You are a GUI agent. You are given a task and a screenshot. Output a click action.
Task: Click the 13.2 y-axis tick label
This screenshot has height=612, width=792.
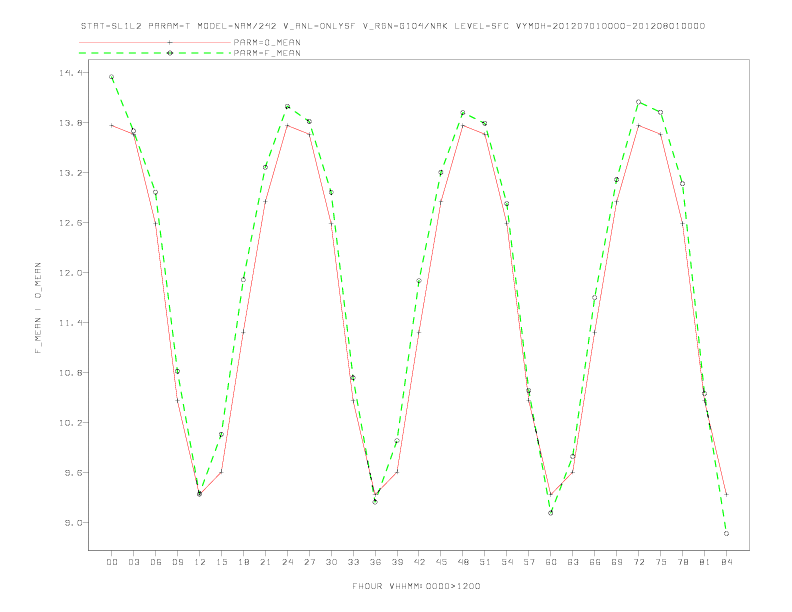click(70, 173)
